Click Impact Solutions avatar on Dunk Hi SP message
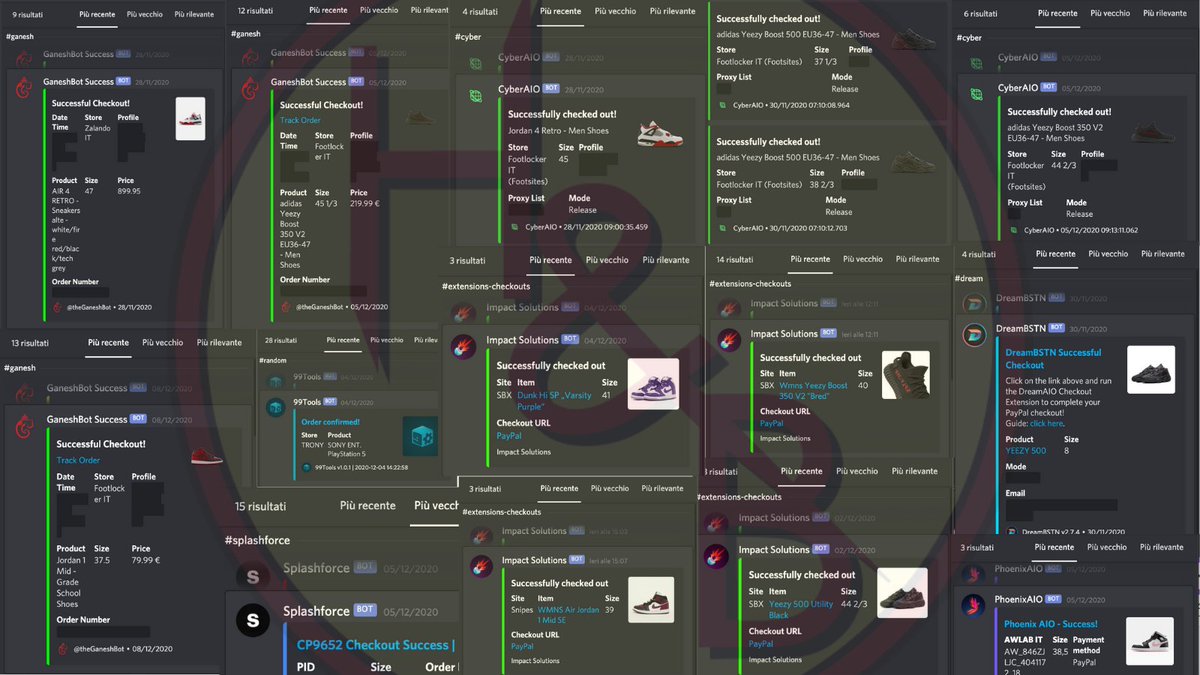Image resolution: width=1200 pixels, height=675 pixels. click(465, 345)
